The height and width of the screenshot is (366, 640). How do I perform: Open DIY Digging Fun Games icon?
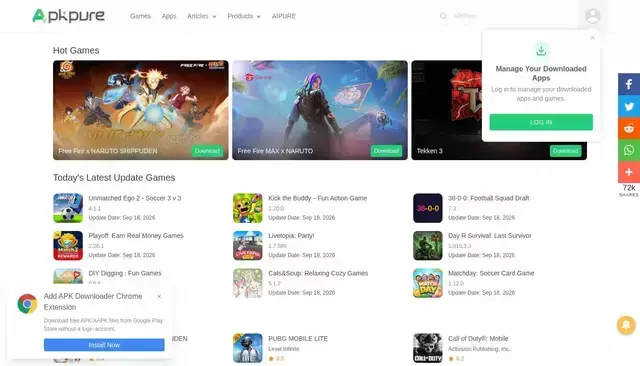68,277
